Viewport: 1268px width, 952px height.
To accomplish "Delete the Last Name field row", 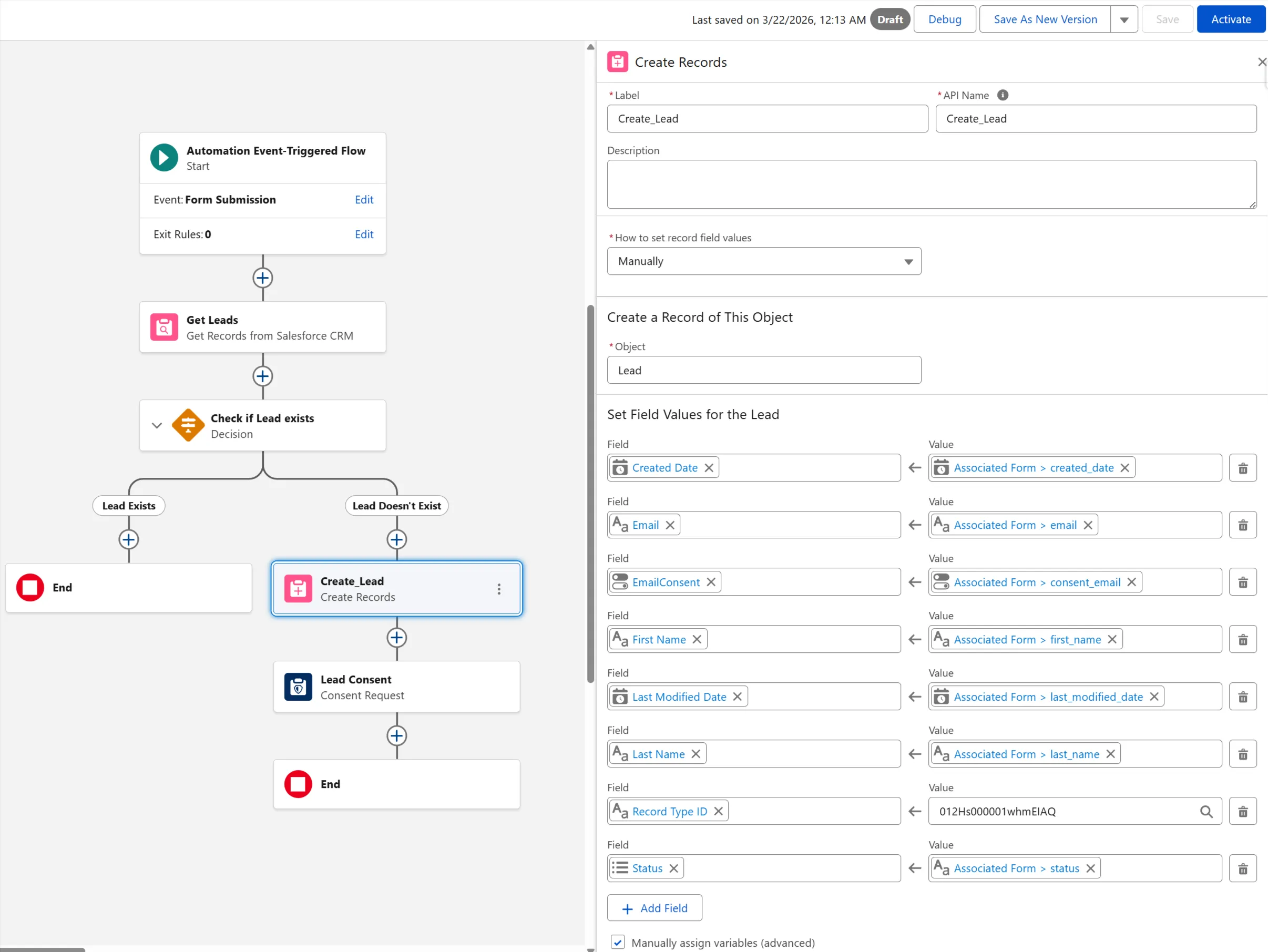I will [1243, 754].
